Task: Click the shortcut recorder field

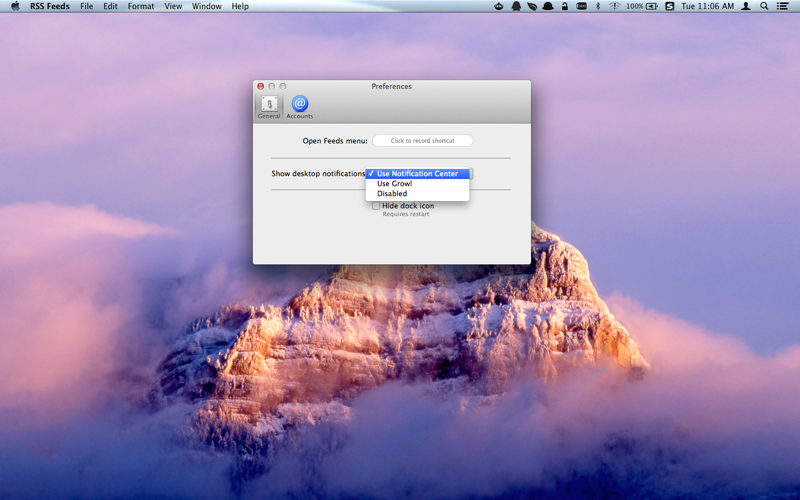Action: coord(422,141)
